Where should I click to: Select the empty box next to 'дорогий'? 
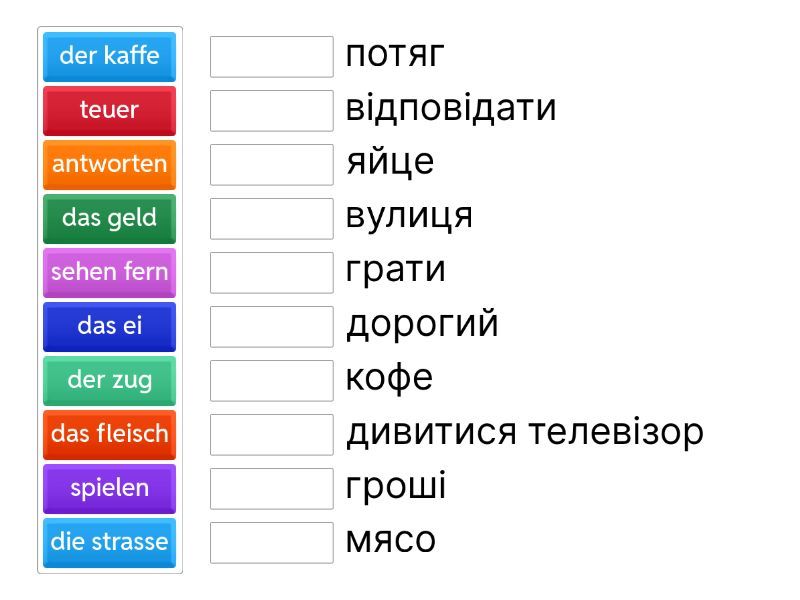(x=271, y=326)
